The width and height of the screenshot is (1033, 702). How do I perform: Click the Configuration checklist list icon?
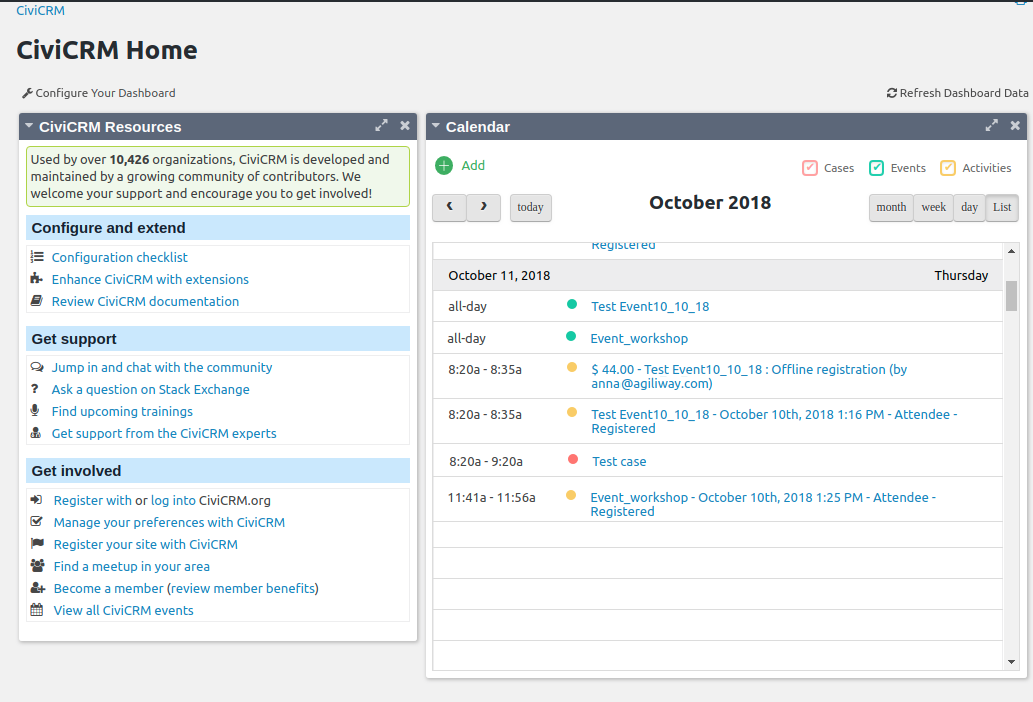point(37,257)
